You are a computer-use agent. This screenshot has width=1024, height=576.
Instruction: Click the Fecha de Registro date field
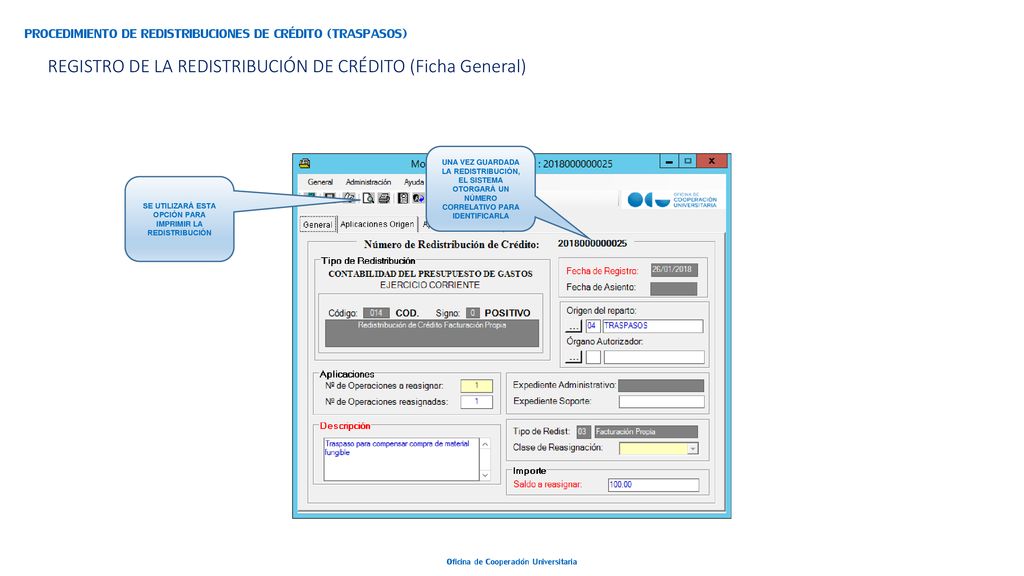(674, 270)
